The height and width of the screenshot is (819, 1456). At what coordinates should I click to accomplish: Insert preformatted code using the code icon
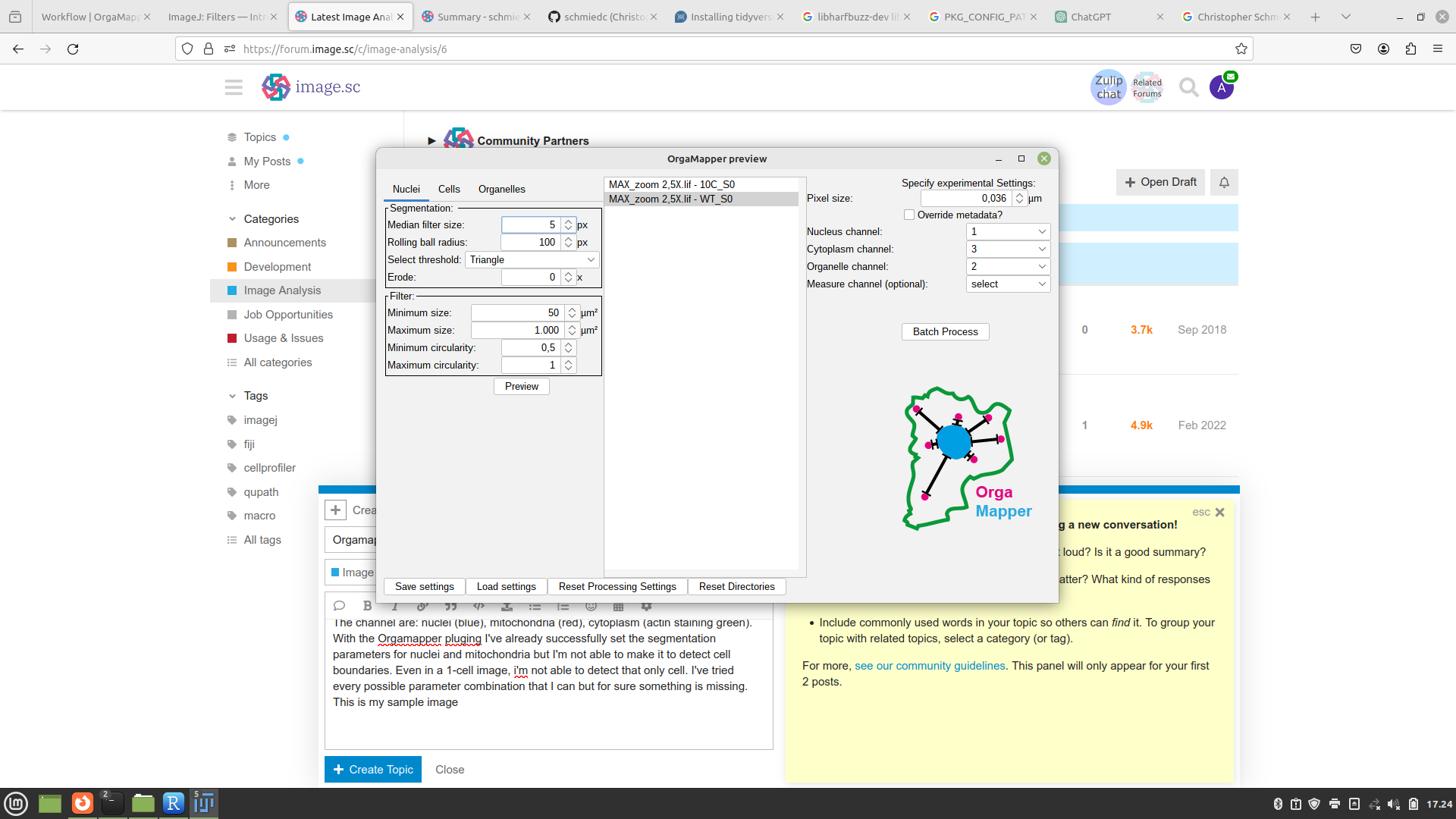[x=479, y=606]
